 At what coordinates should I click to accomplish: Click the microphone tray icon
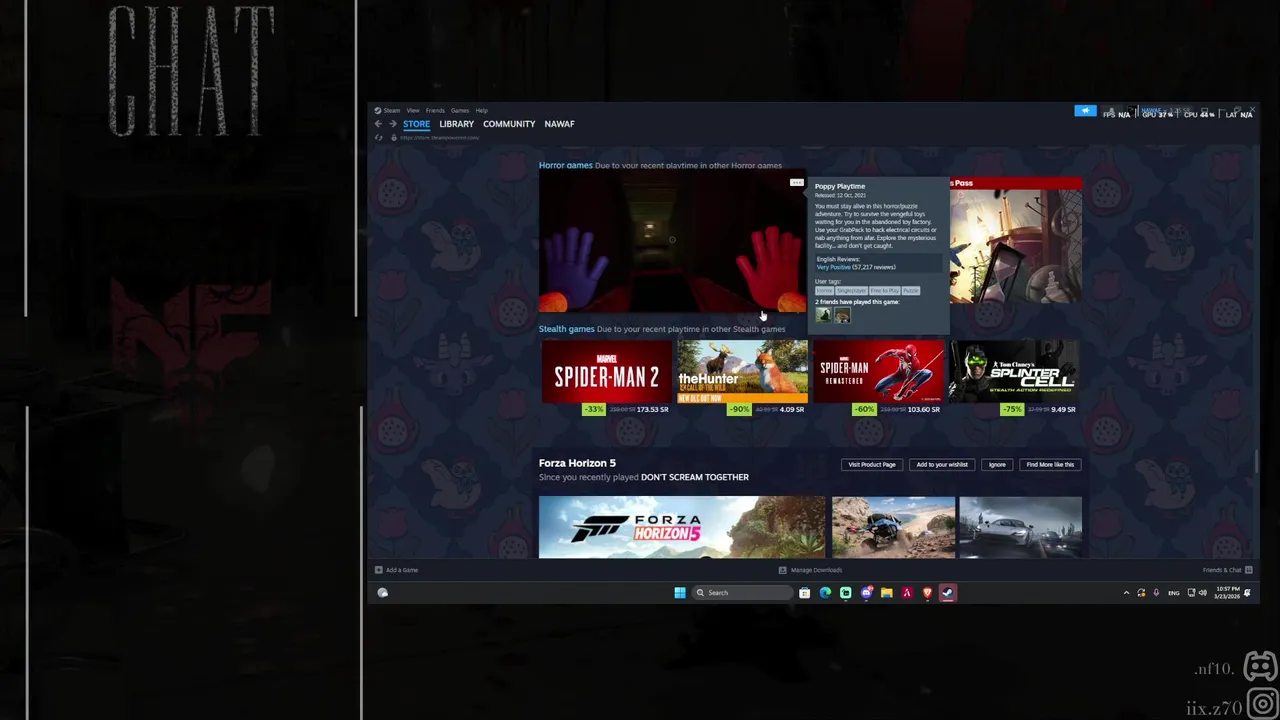coord(1156,593)
